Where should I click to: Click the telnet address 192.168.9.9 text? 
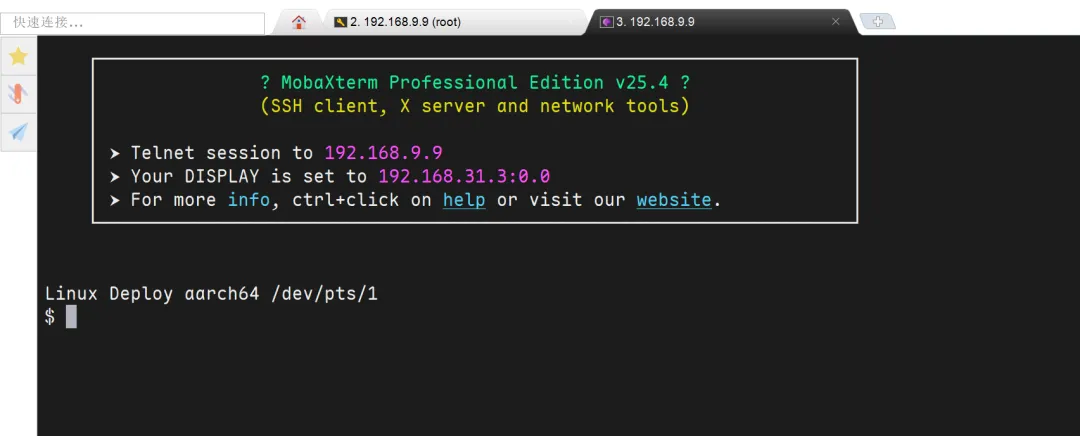click(384, 153)
